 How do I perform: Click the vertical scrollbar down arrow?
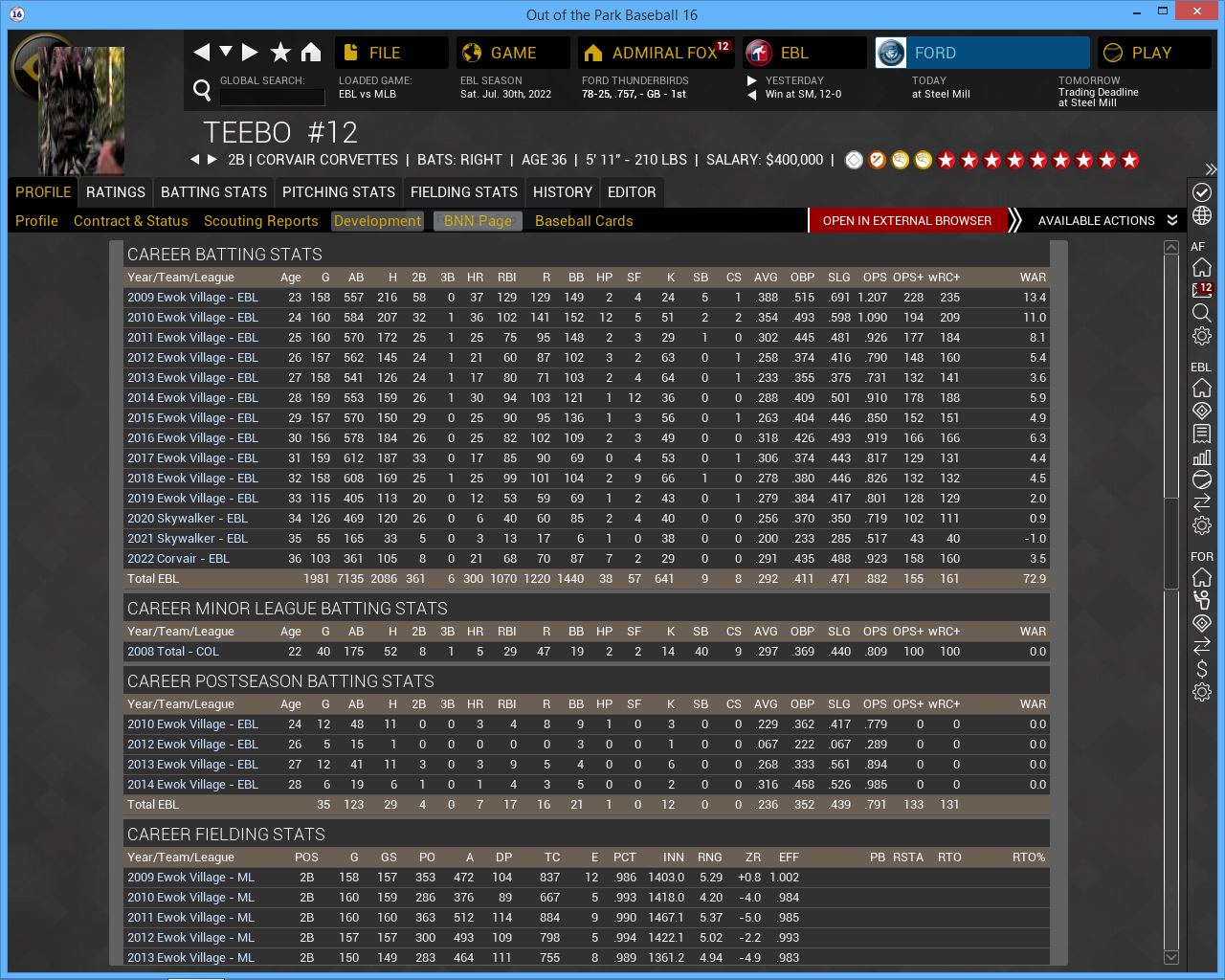click(1171, 957)
